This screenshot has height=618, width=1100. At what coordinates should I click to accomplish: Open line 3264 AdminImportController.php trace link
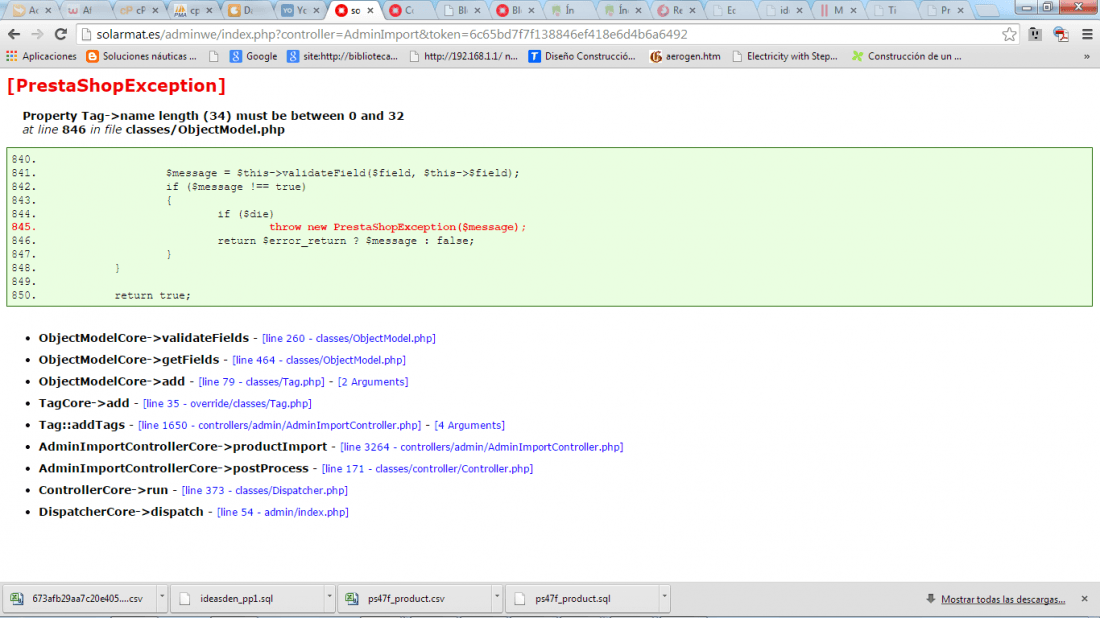coord(481,447)
